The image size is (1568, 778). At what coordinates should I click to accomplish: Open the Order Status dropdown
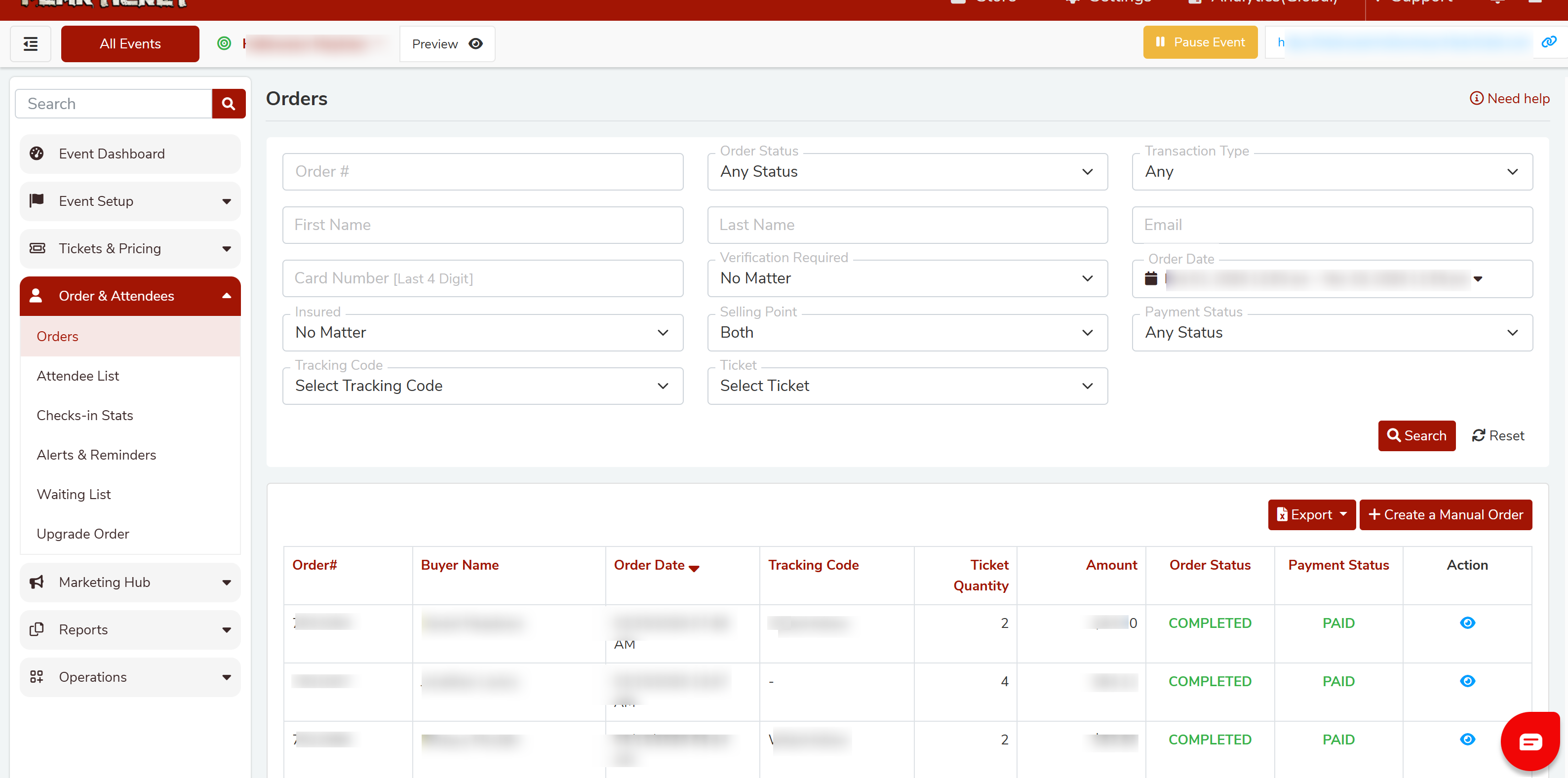[x=907, y=172]
